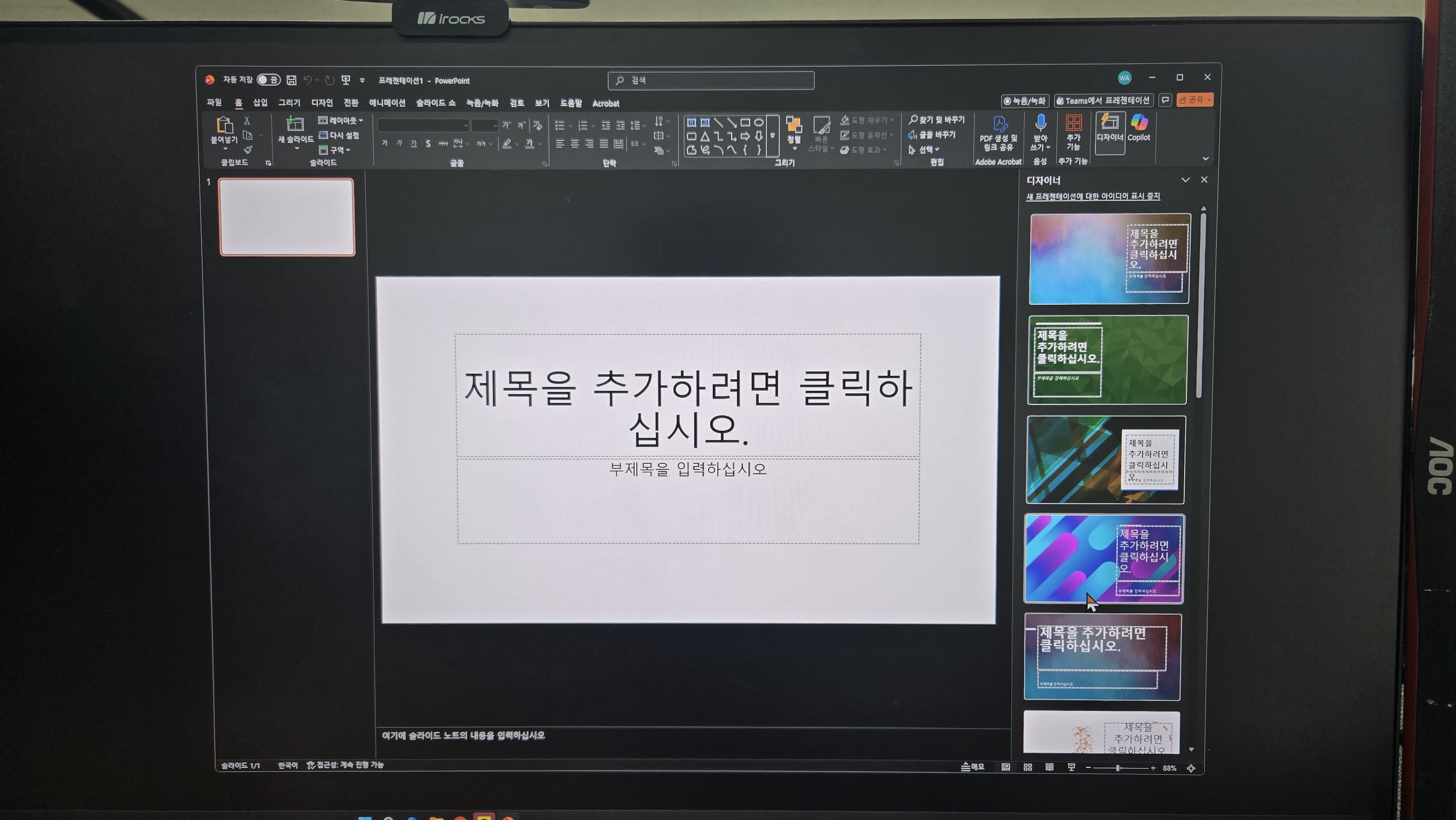Click Find and Replace (찾기 및 바꾸기)

937,120
